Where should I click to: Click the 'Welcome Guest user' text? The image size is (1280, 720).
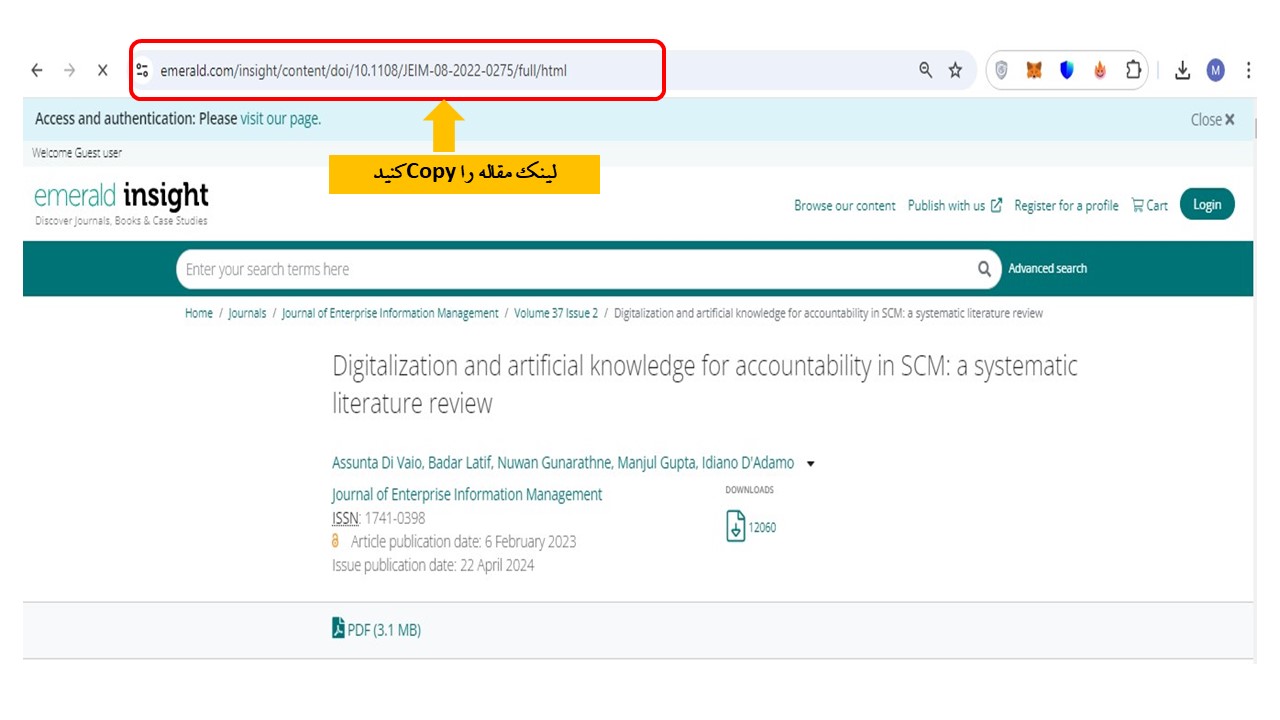point(77,153)
